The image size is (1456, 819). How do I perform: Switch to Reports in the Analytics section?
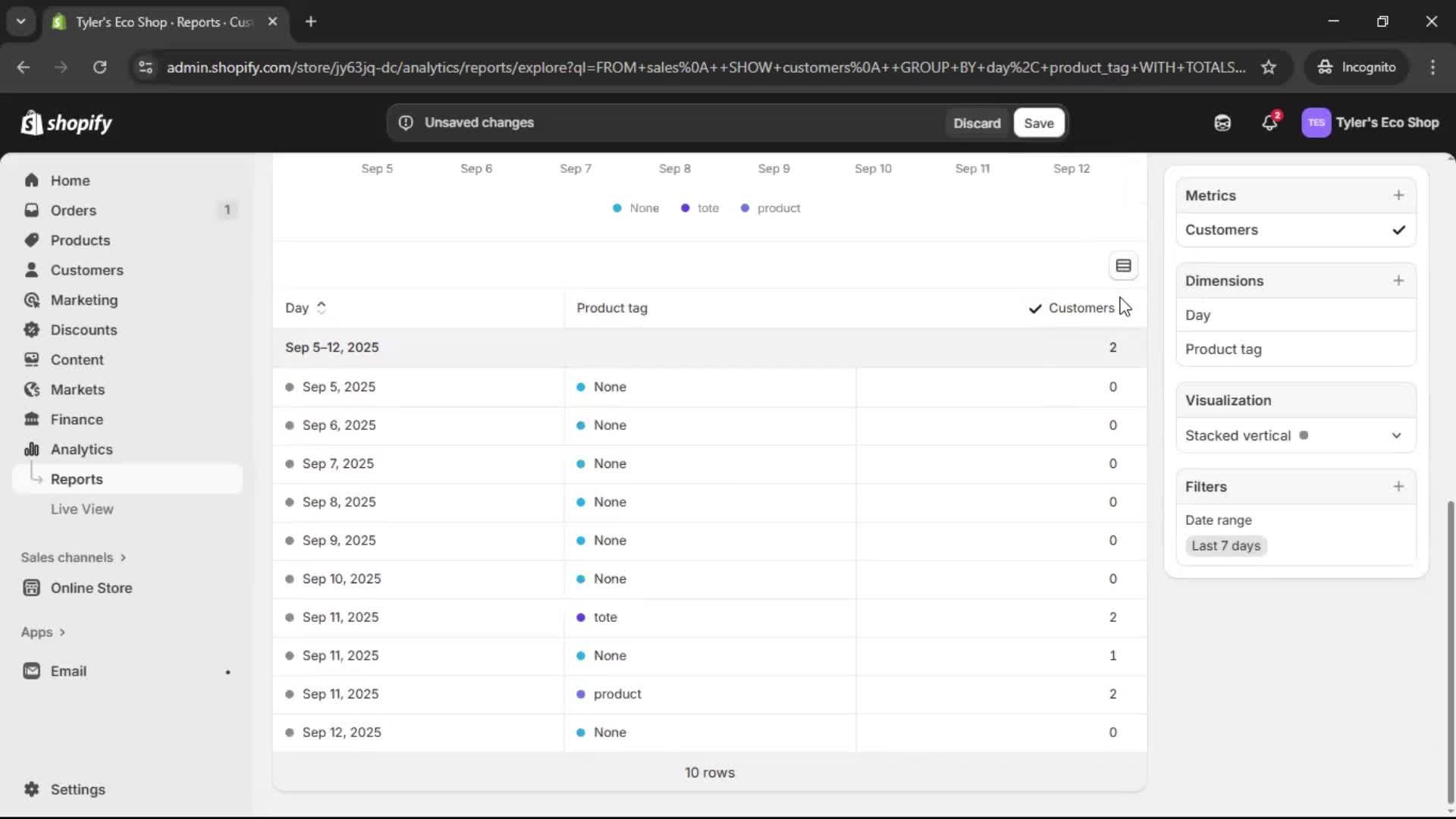click(x=78, y=479)
